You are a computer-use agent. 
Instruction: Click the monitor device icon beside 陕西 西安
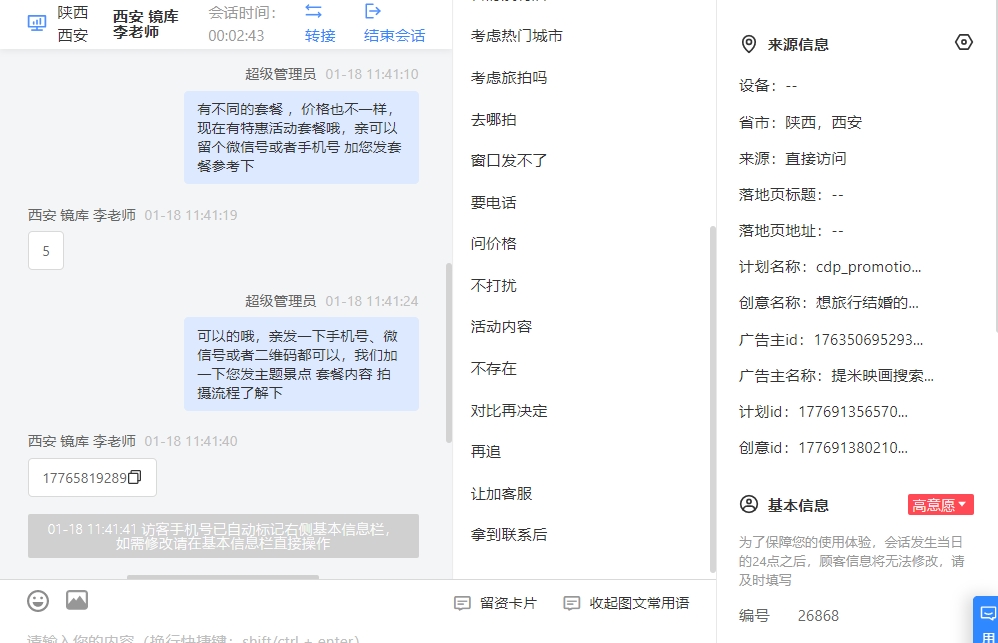[37, 24]
